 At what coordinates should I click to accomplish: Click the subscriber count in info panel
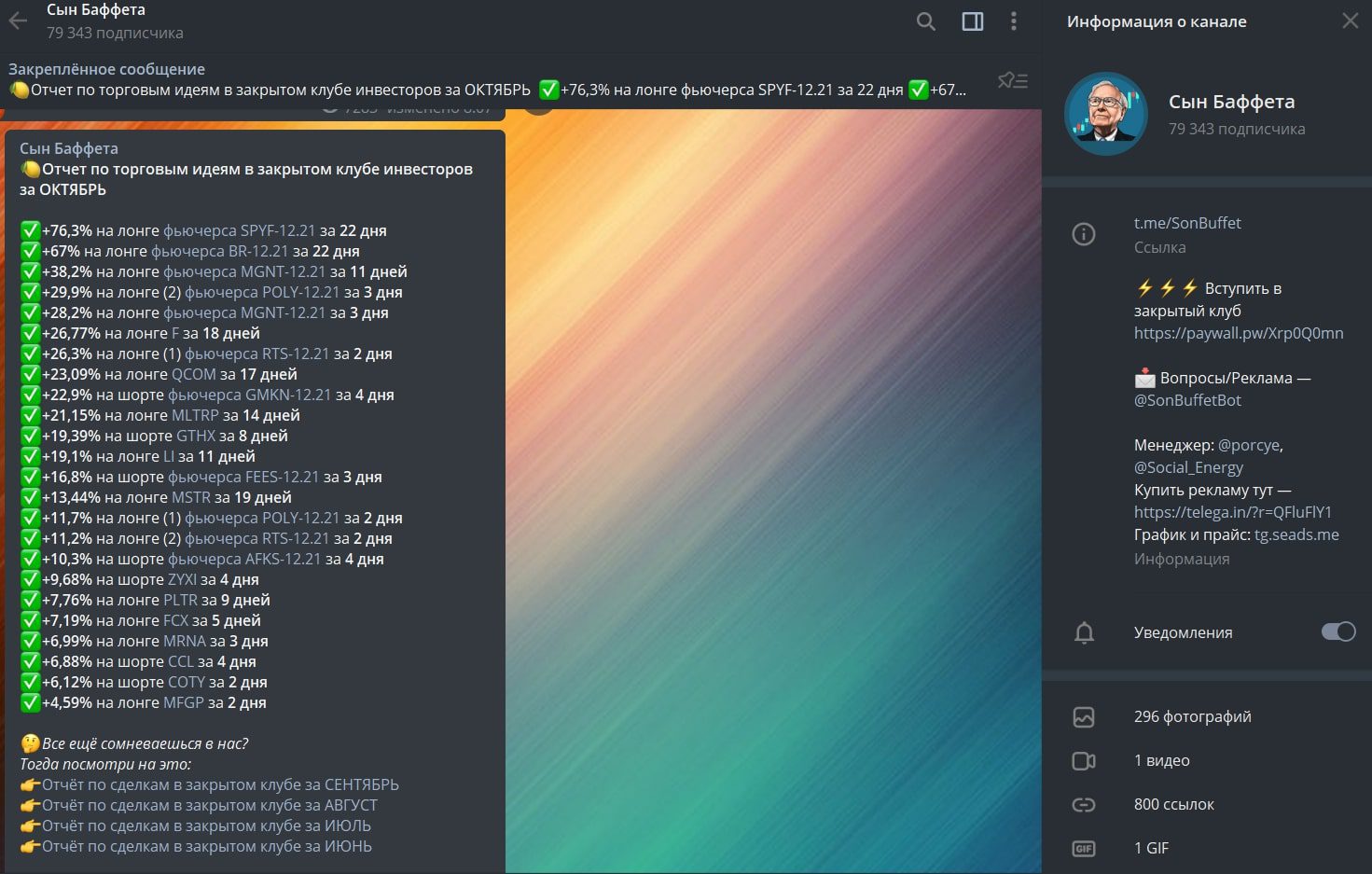click(1237, 129)
